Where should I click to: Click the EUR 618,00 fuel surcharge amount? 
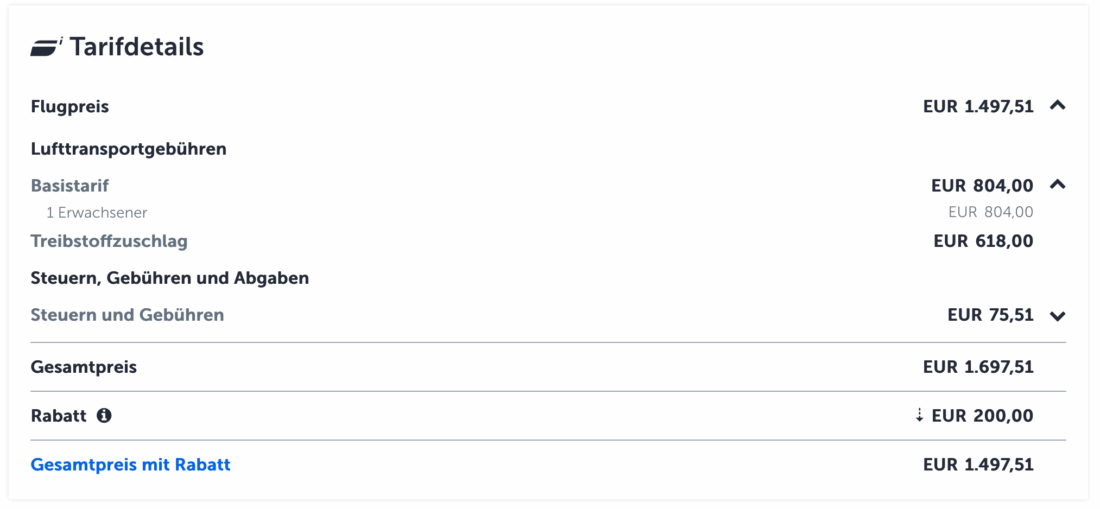pyautogui.click(x=983, y=241)
